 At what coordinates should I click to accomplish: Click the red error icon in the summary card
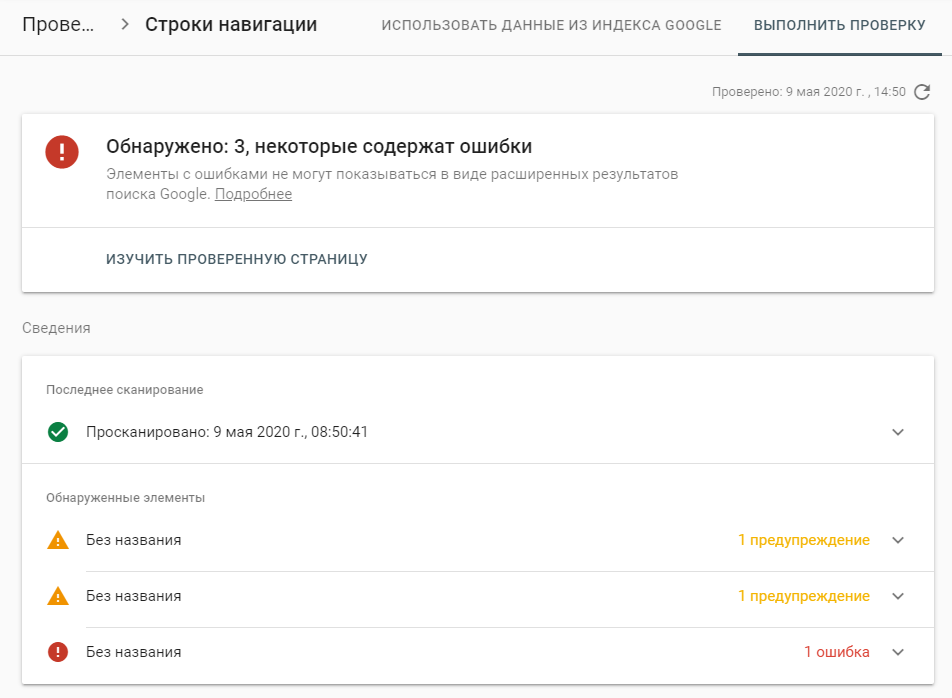[x=62, y=152]
